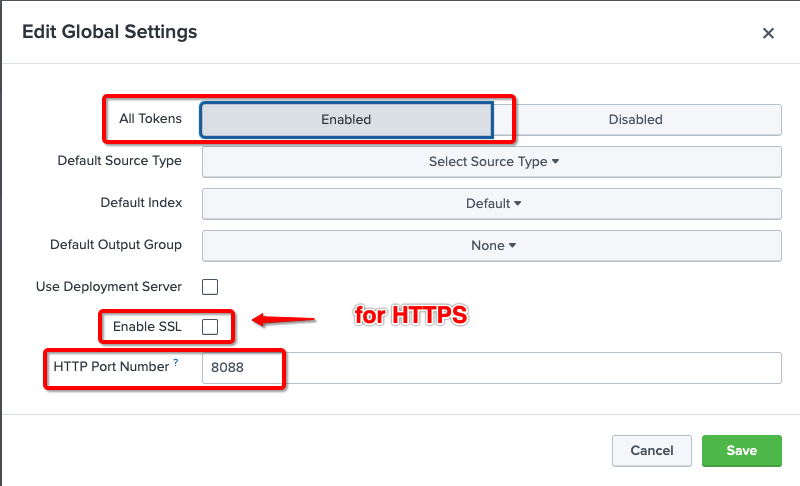Tick the Use Deployment Server checkbox
Viewport: 800px width, 486px height.
click(x=210, y=287)
